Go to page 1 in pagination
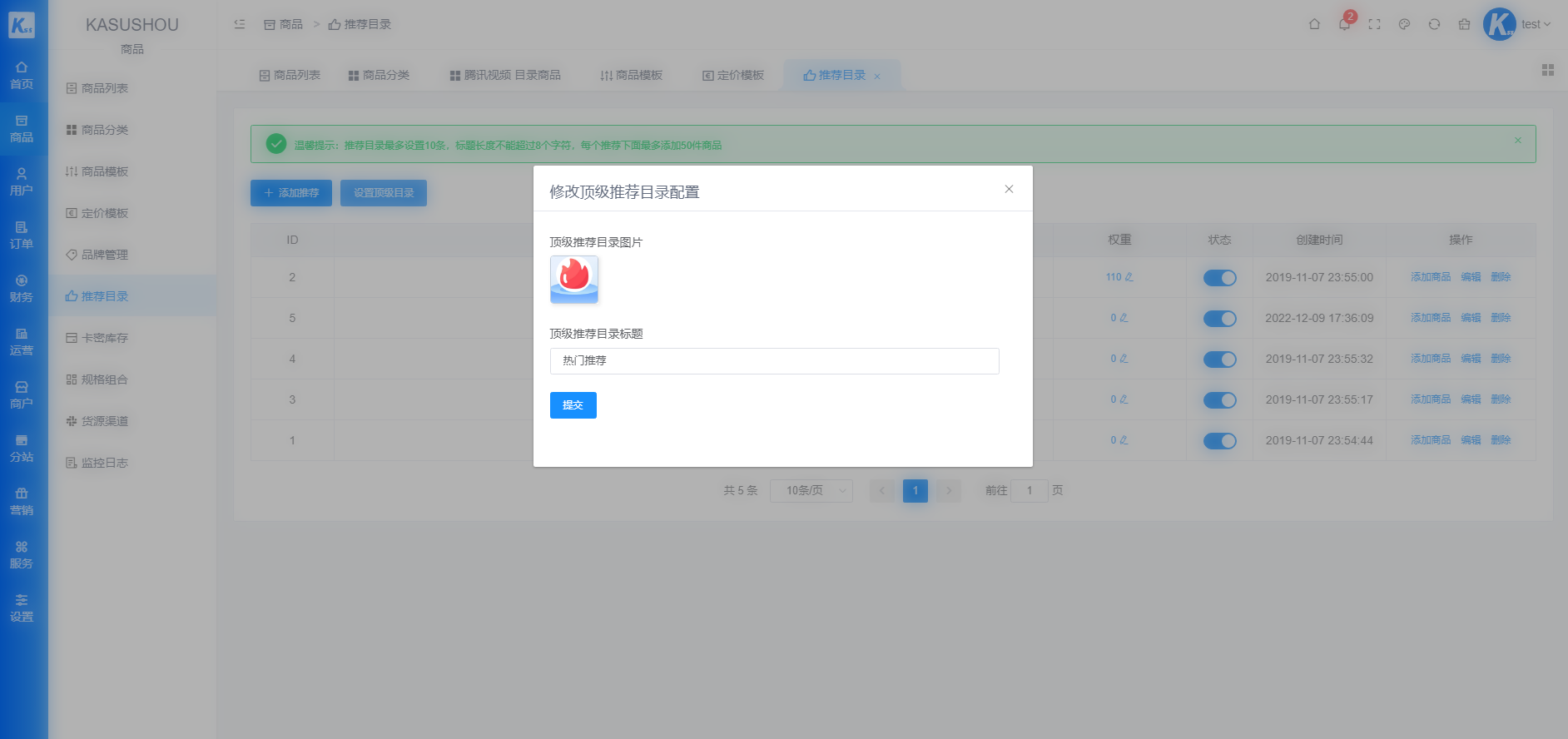 (x=915, y=490)
